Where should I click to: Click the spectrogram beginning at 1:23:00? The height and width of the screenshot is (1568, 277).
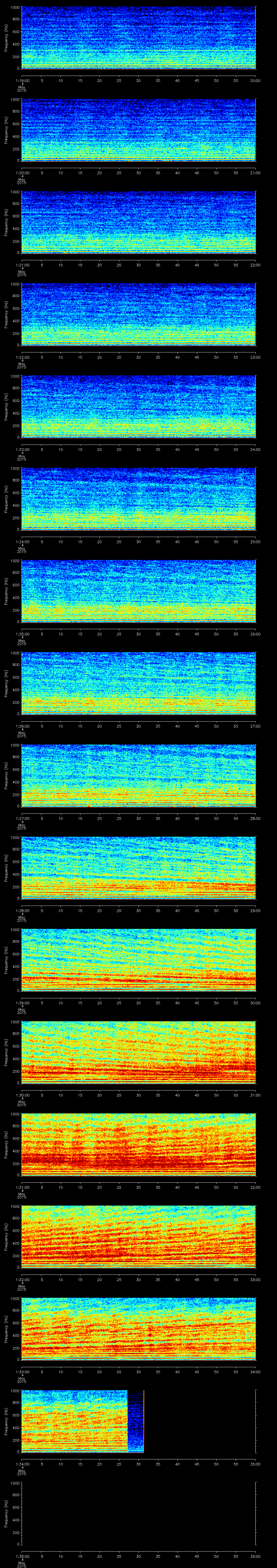[x=139, y=407]
